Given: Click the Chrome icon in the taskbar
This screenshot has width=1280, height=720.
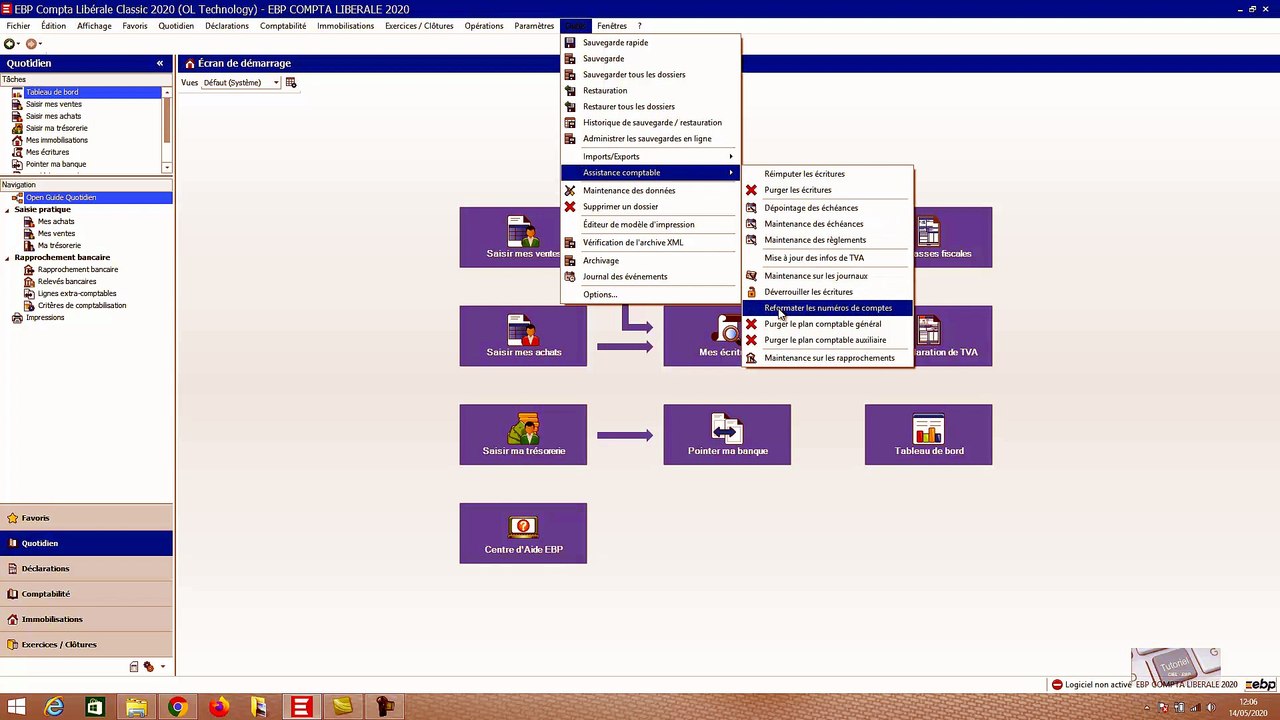Looking at the screenshot, I should 177,707.
